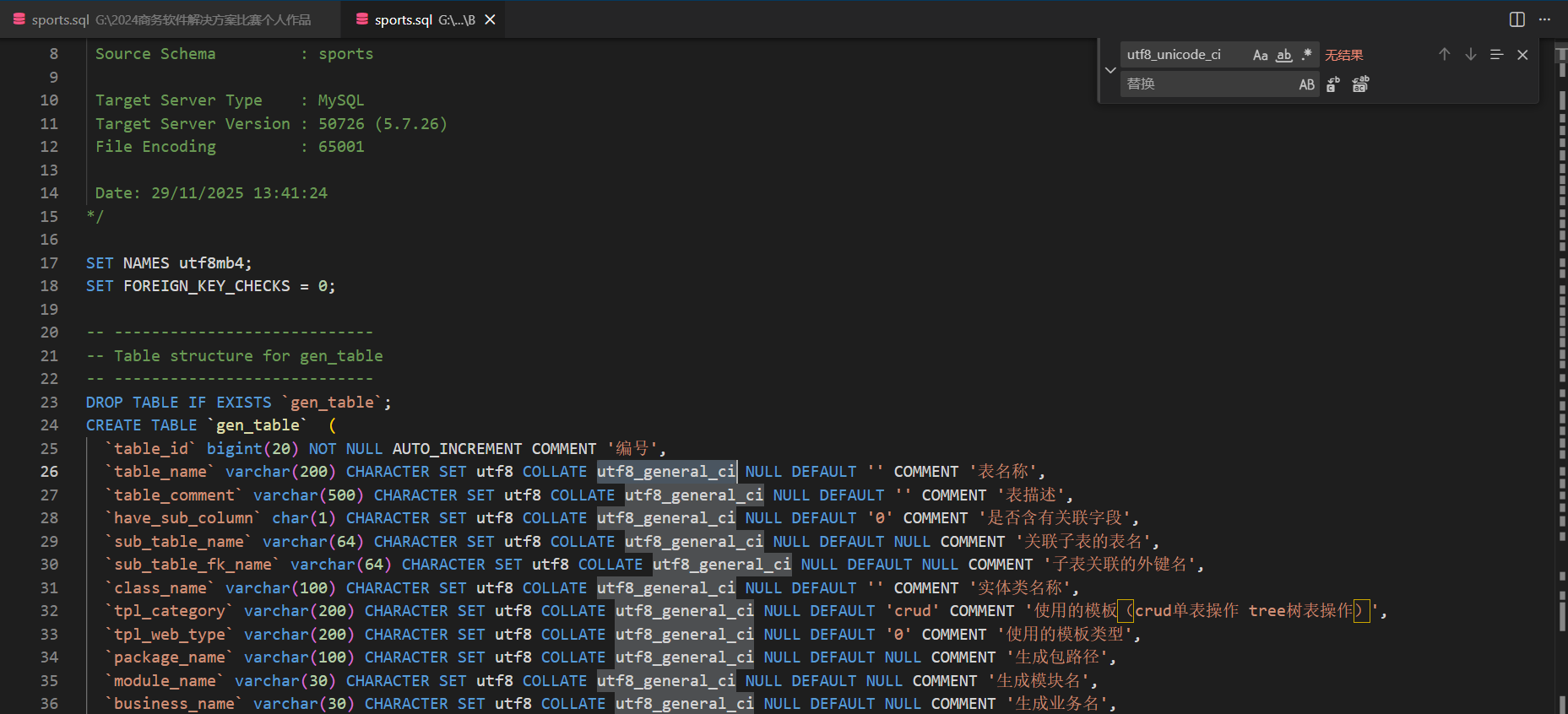The width and height of the screenshot is (1568, 714).
Task: Switch to first sports.sql tab
Action: pos(169,19)
